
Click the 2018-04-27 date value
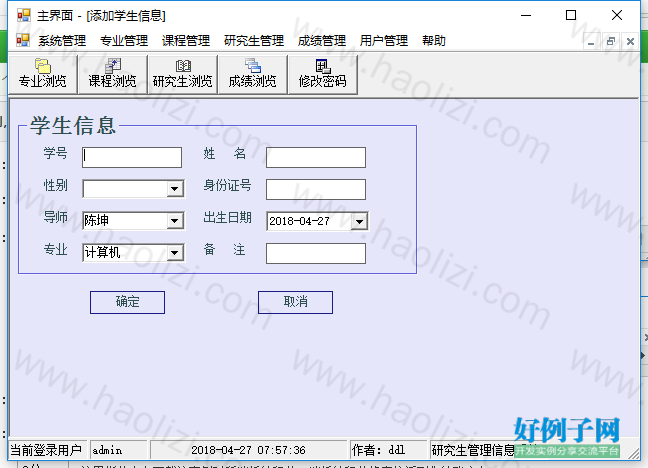(x=300, y=221)
